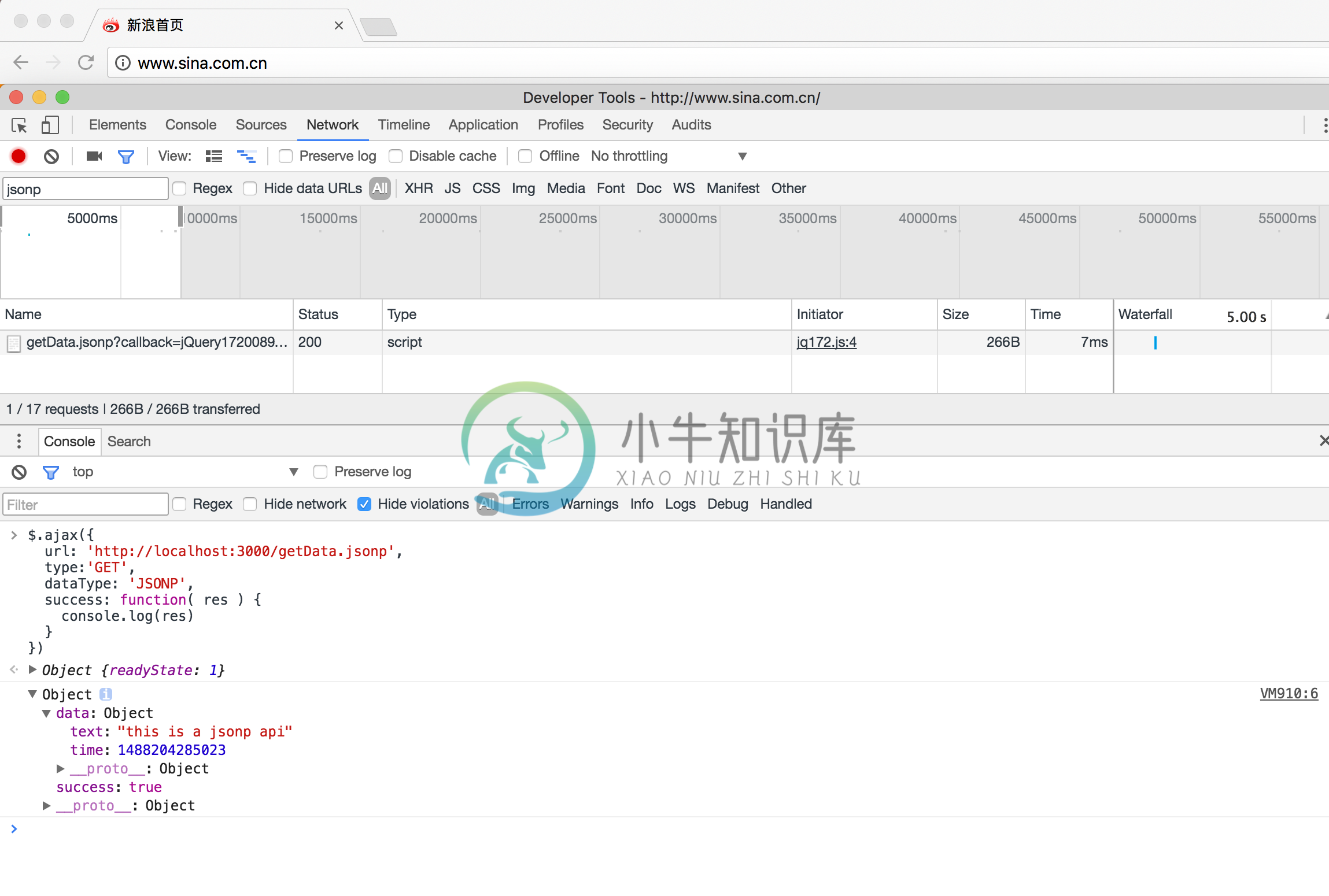Check Hide network in console
Screen dimensions: 1329x896
250,504
